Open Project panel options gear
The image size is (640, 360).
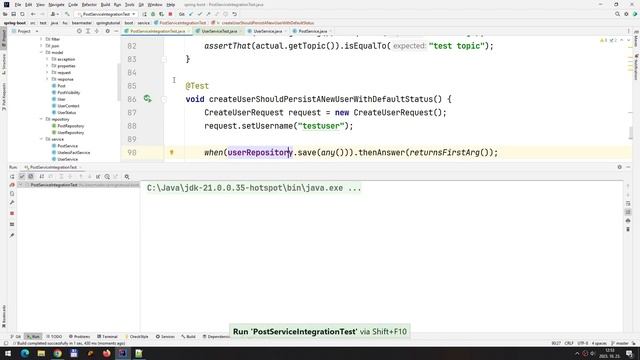(x=107, y=31)
